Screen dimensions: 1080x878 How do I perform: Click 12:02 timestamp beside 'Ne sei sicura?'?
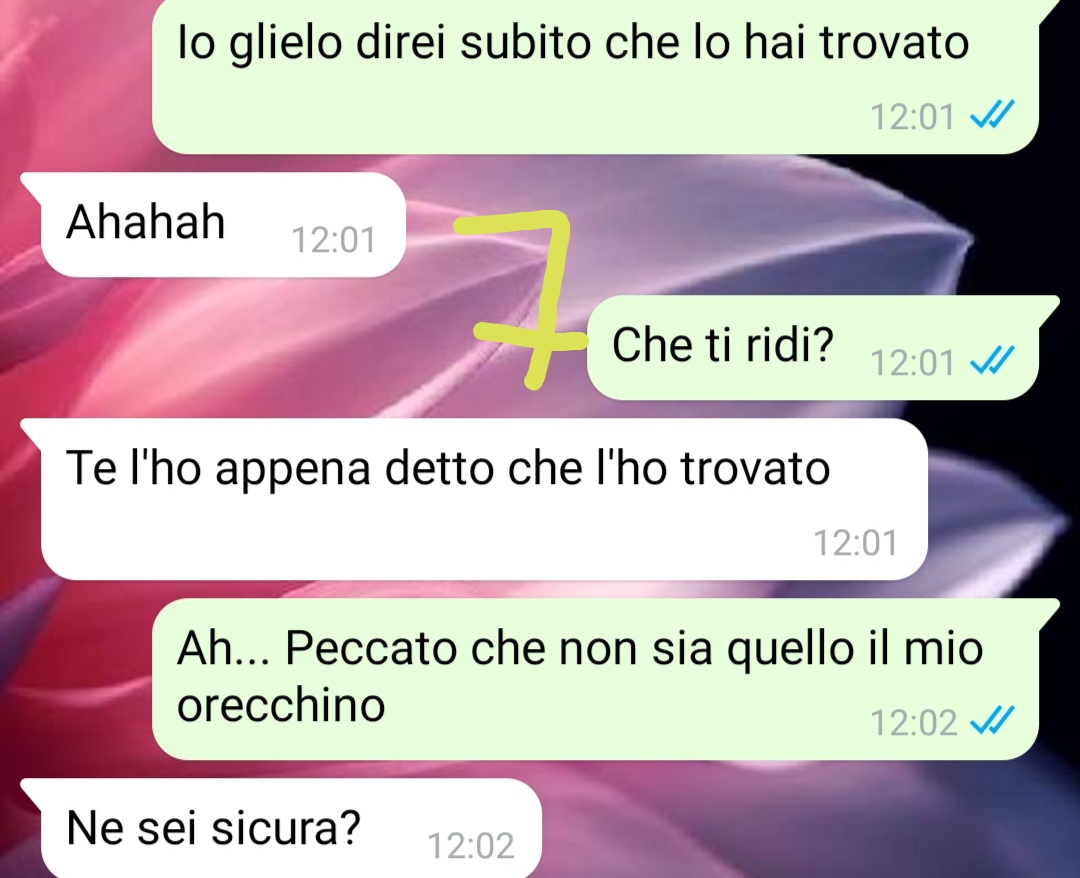[471, 846]
